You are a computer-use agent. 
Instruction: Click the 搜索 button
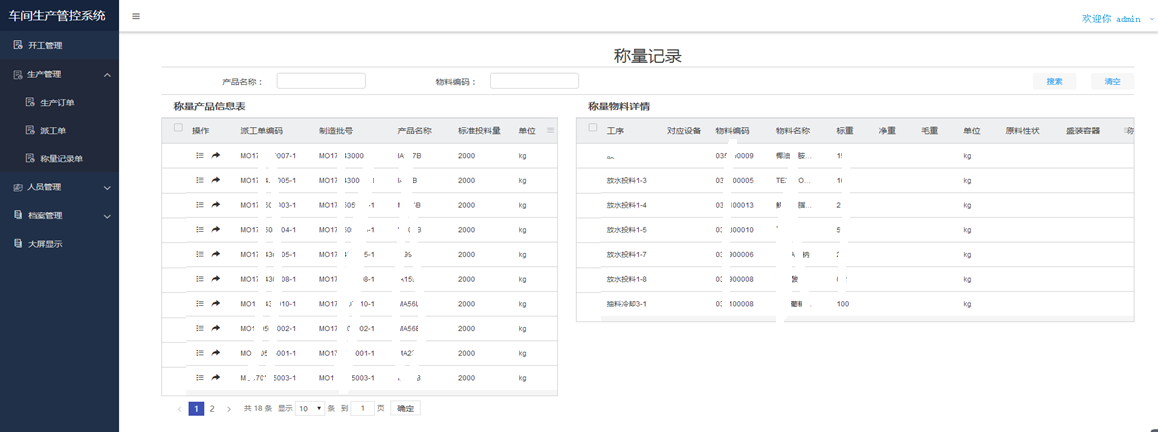(x=1054, y=81)
